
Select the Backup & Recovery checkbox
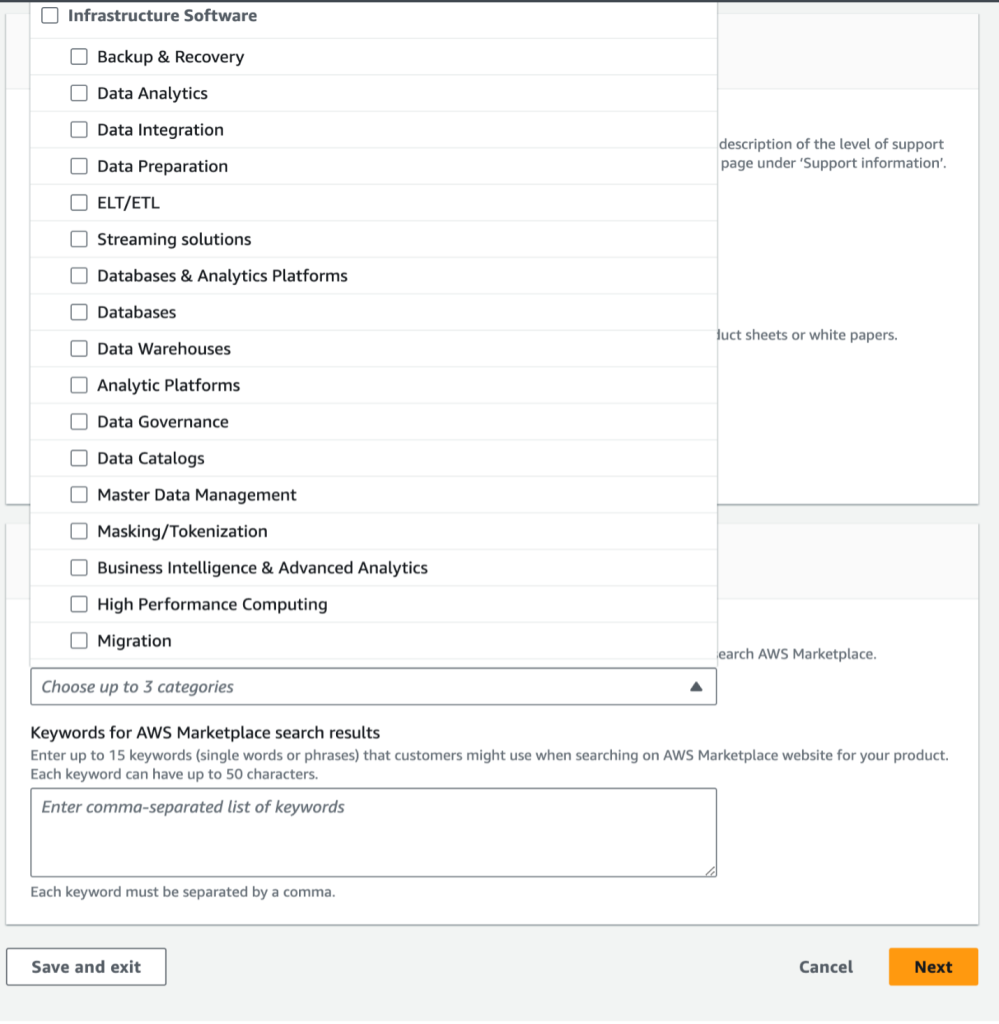[x=79, y=56]
